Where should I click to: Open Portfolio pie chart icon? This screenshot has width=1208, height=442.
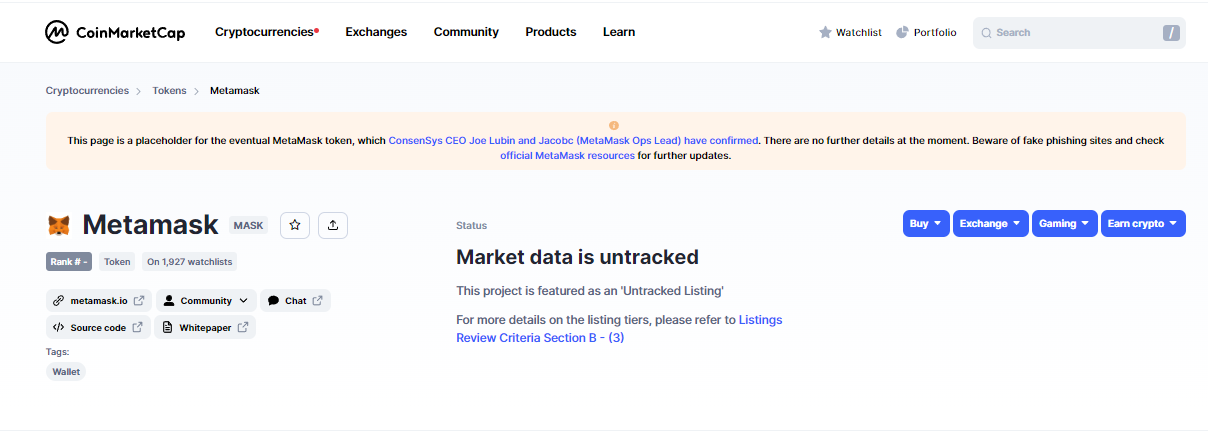pyautogui.click(x=902, y=32)
